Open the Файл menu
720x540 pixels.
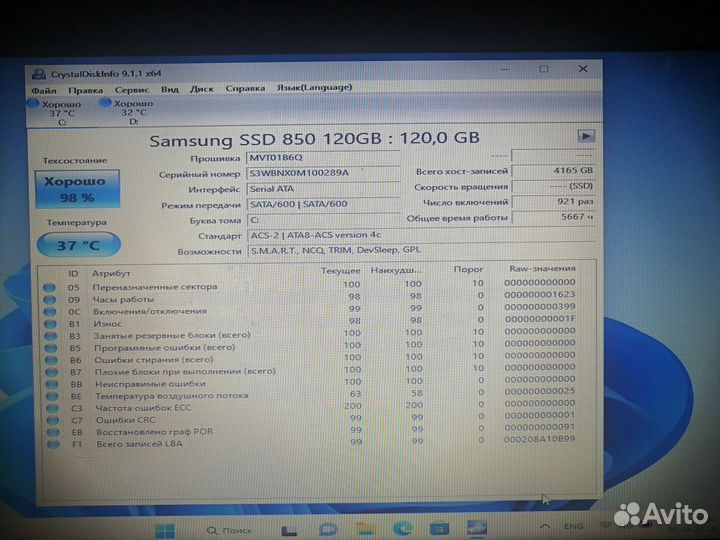pyautogui.click(x=44, y=90)
